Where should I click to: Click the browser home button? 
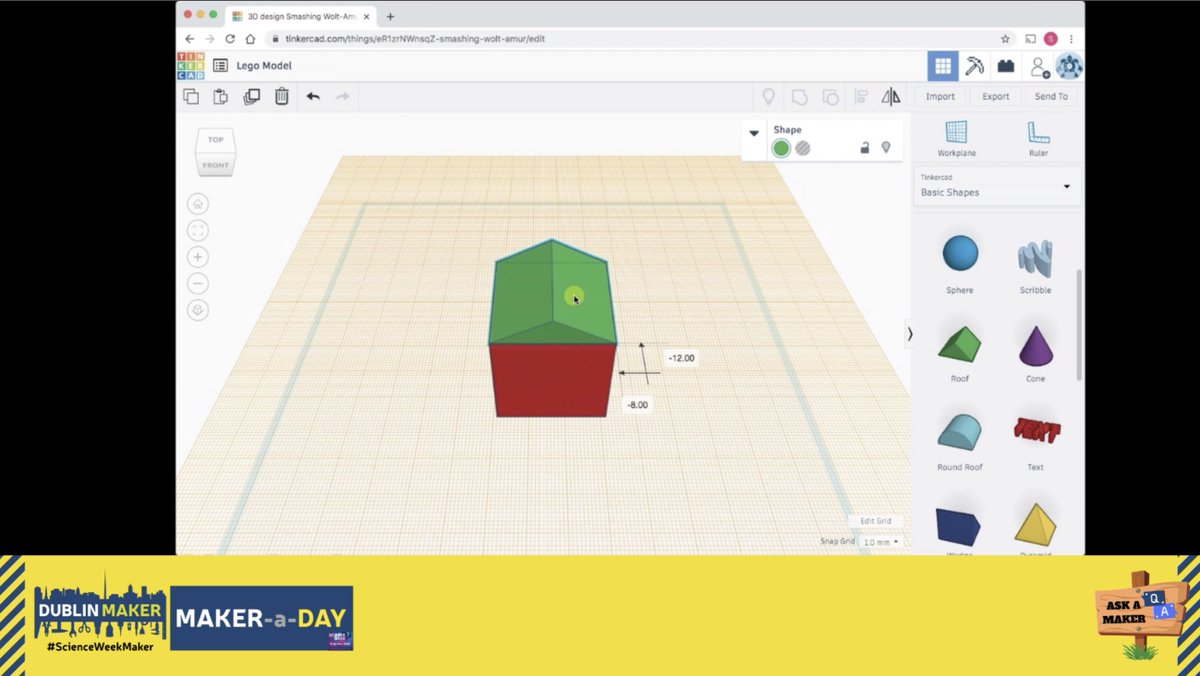[250, 39]
